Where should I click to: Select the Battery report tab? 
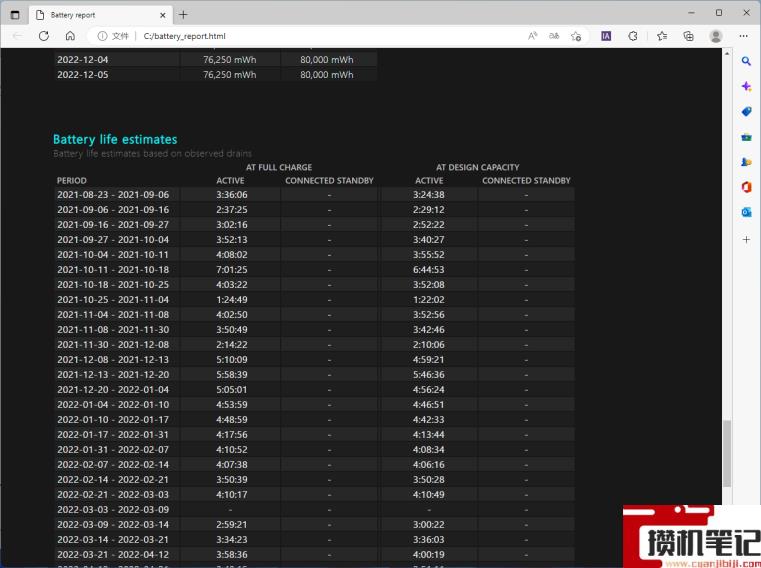(x=101, y=15)
